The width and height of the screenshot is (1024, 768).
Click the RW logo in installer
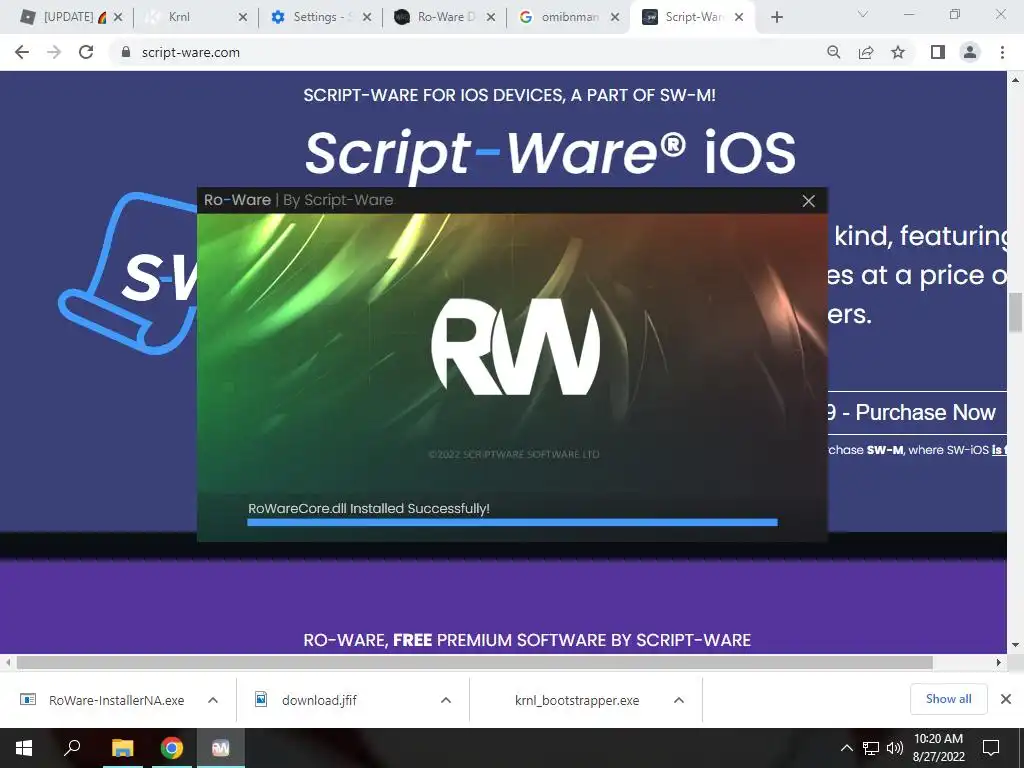click(x=515, y=346)
